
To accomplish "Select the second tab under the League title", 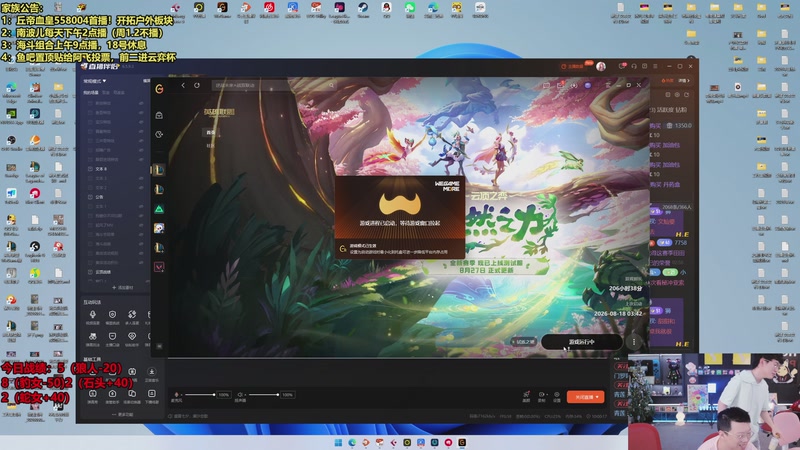I will point(210,146).
